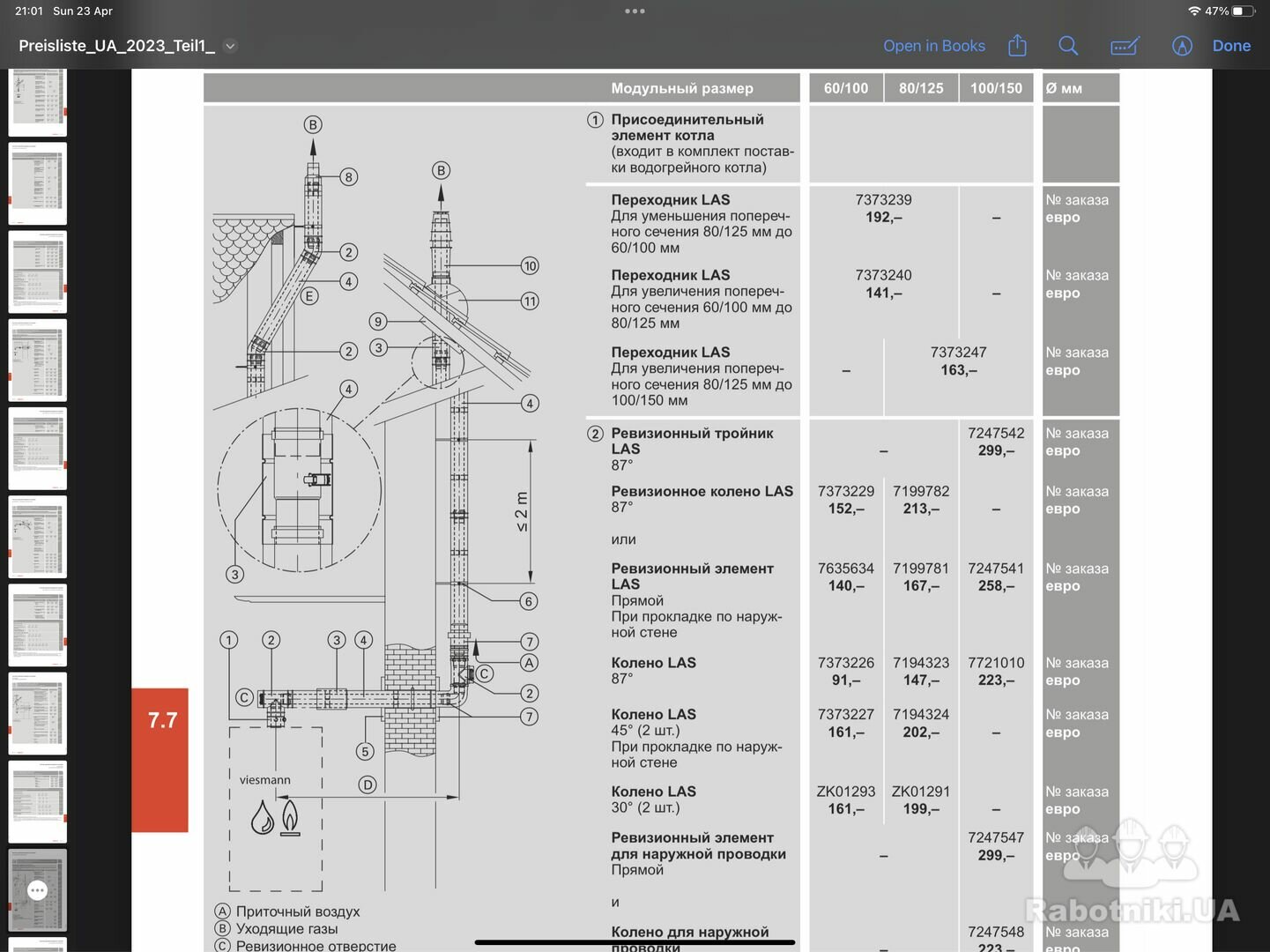Tap the 100/150 column header

tap(996, 88)
